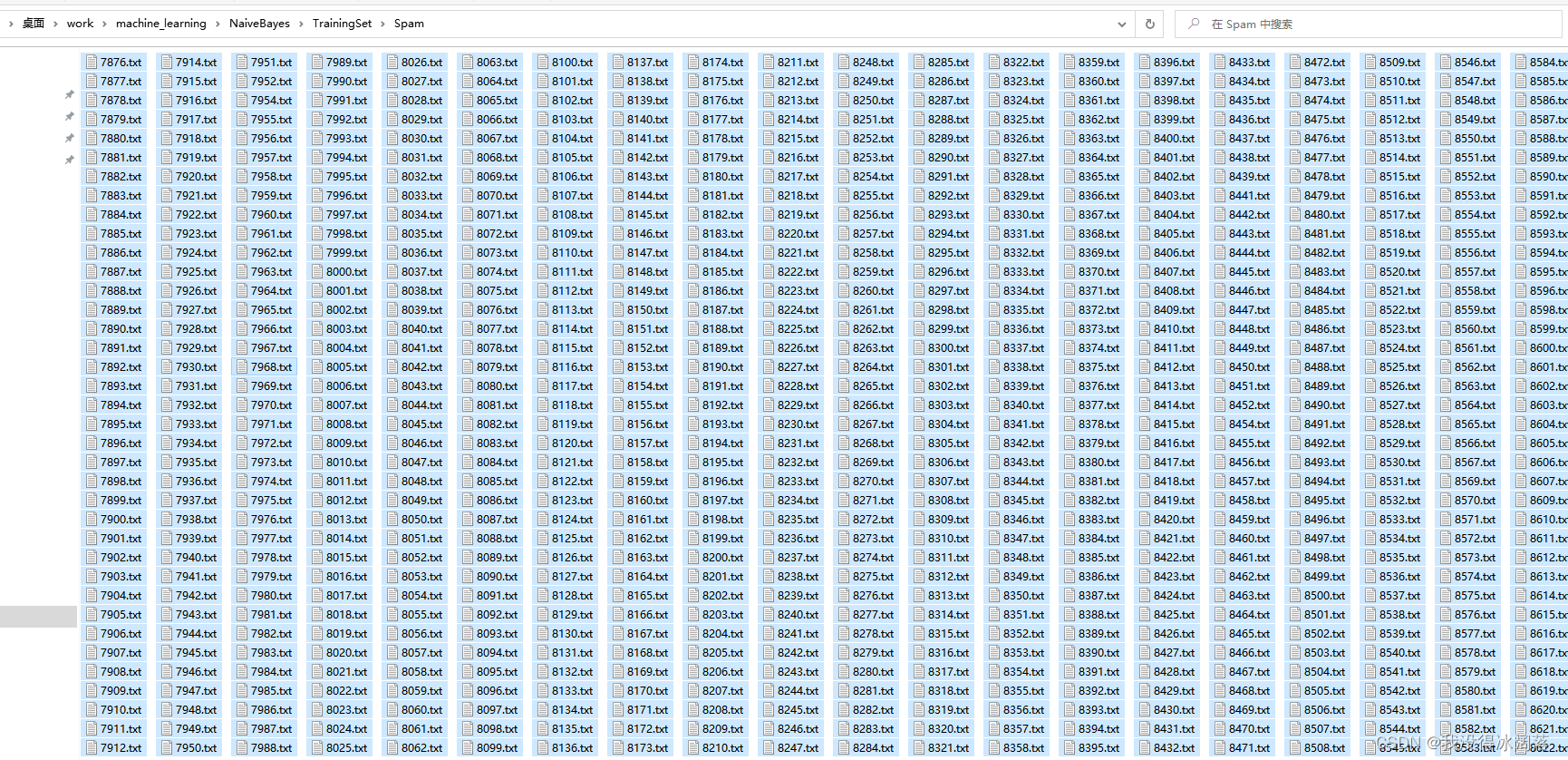The height and width of the screenshot is (760, 1568).
Task: Select the file icon of 8174.txt
Action: pos(693,63)
